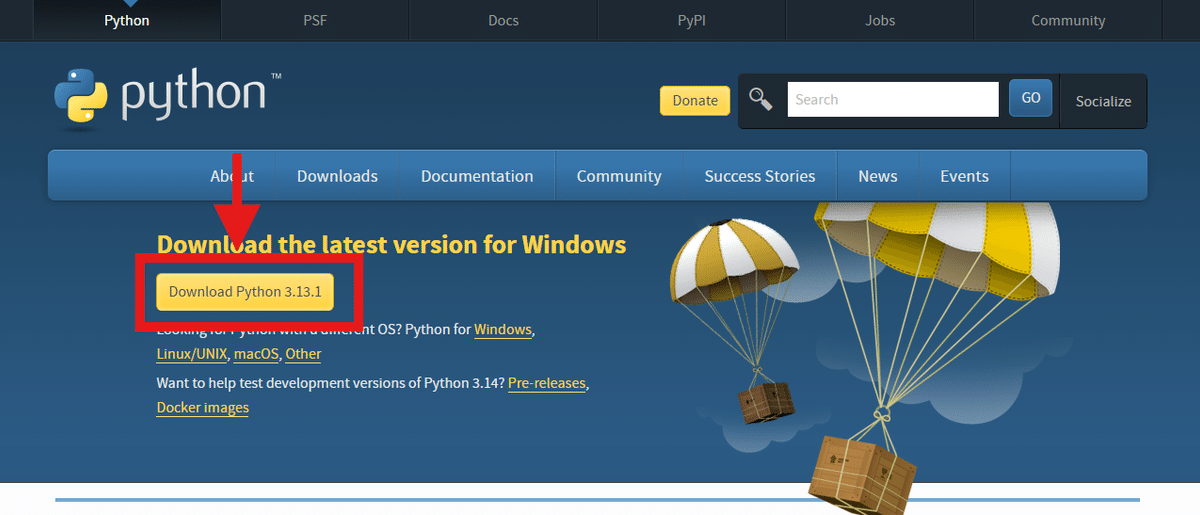The image size is (1200, 515).
Task: Click the yellow Donate button
Action: pos(695,100)
